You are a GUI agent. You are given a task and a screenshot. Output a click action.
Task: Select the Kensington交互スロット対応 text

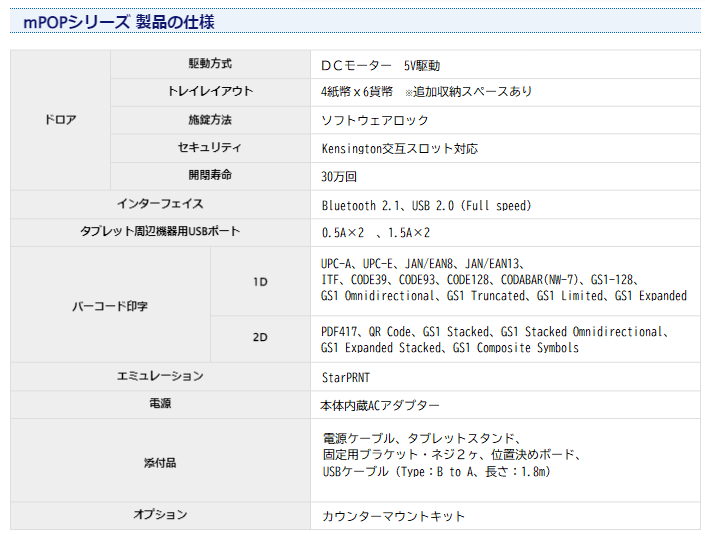click(399, 148)
